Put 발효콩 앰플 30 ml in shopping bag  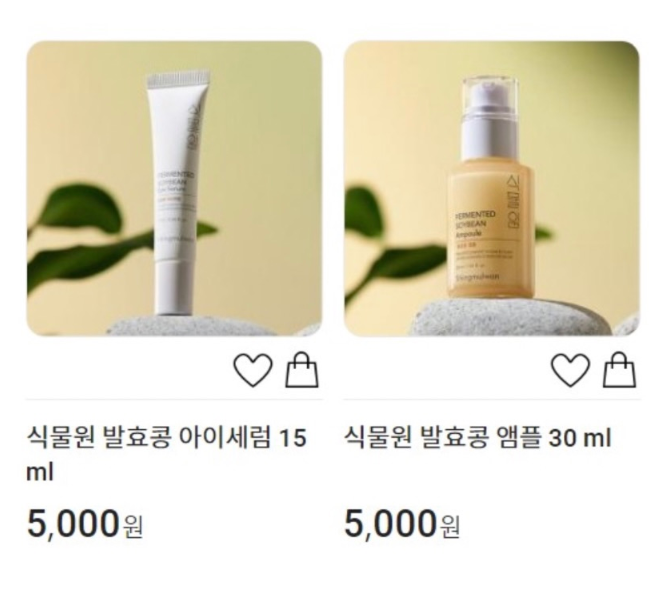point(620,370)
